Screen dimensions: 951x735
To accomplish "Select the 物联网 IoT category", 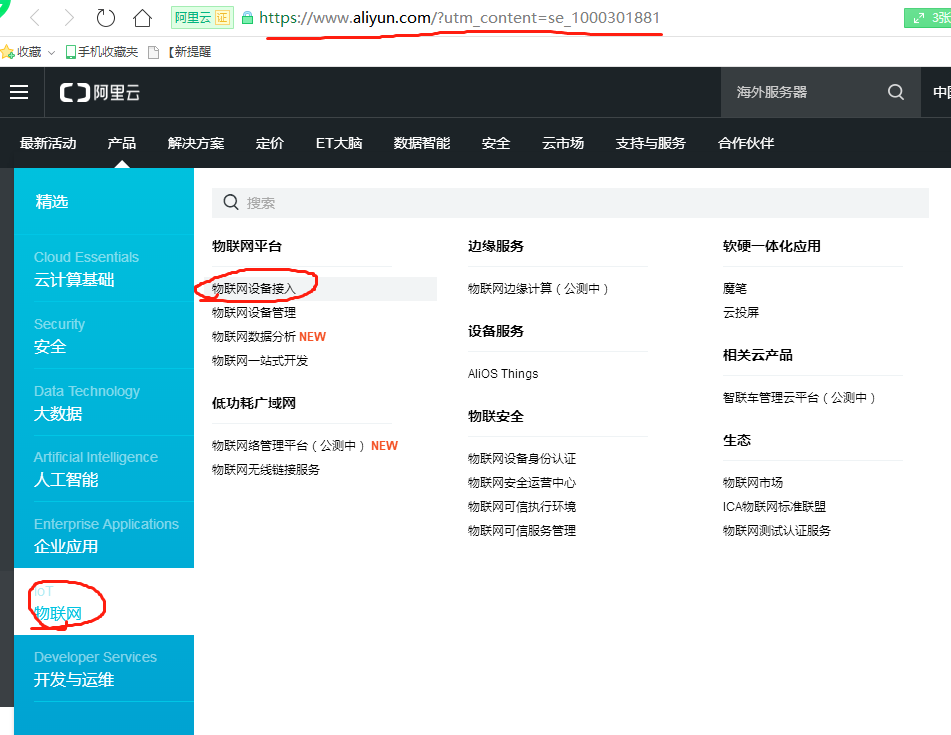I will pos(104,602).
